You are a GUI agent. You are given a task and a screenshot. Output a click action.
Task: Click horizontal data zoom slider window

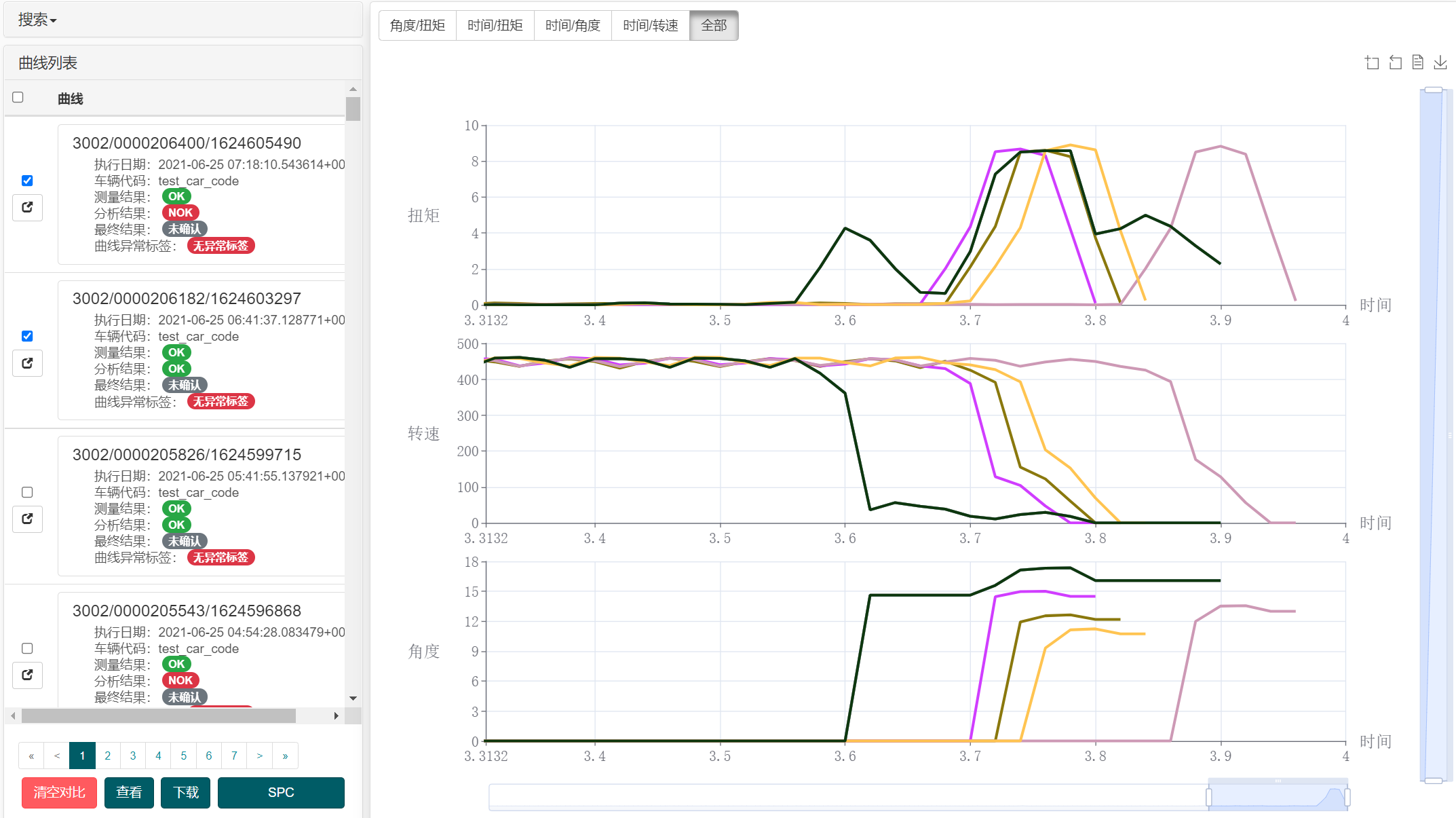(1278, 798)
